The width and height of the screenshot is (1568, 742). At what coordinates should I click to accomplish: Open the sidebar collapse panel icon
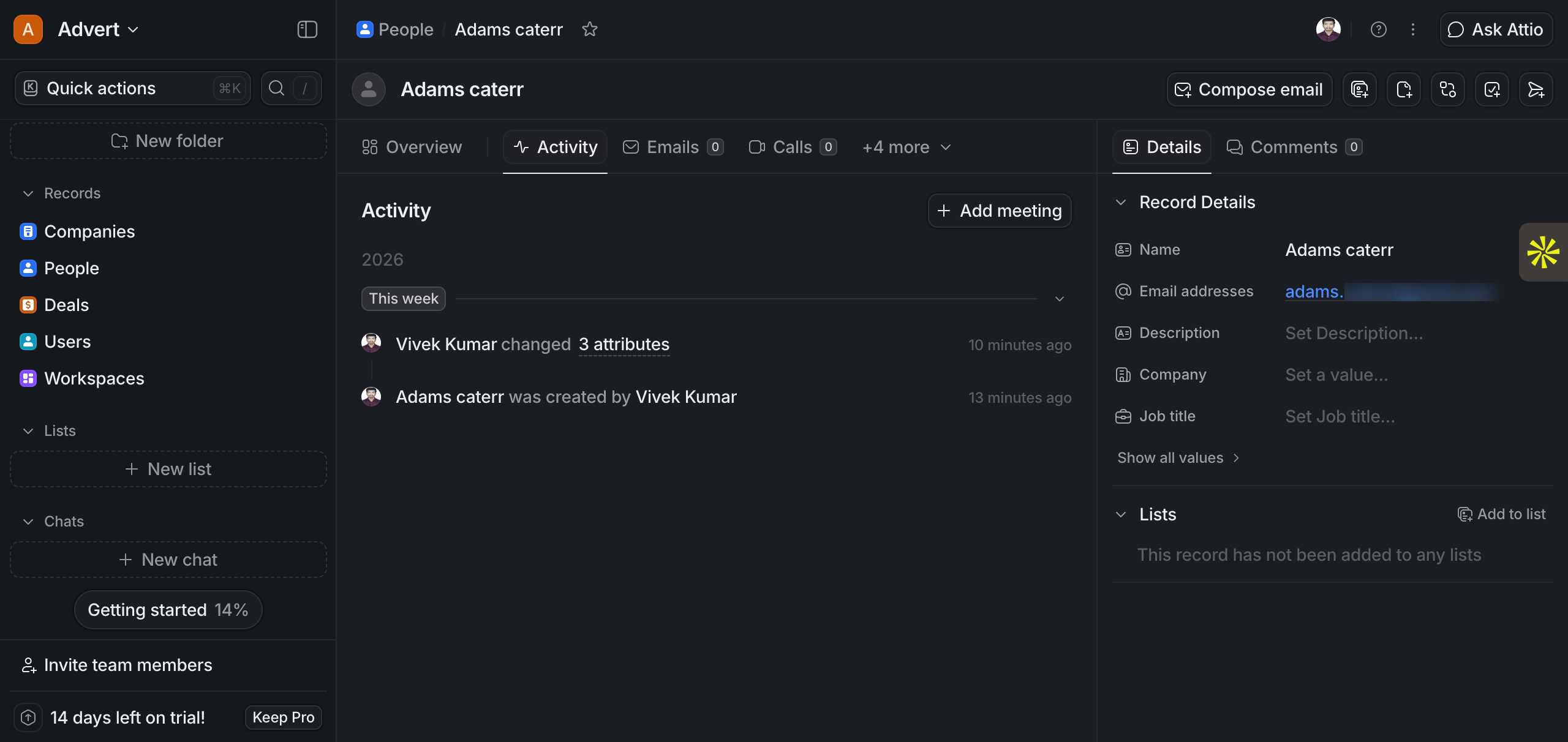pyautogui.click(x=306, y=29)
